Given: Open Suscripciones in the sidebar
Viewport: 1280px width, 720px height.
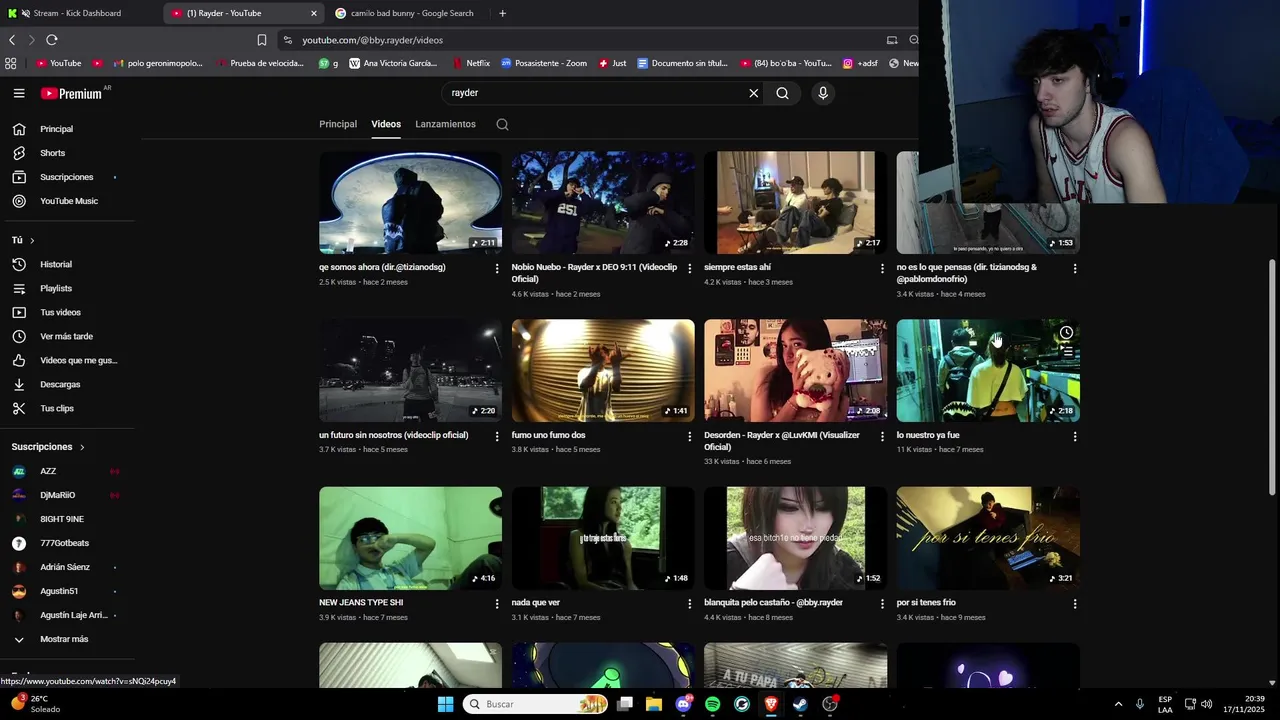Looking at the screenshot, I should coord(64,177).
